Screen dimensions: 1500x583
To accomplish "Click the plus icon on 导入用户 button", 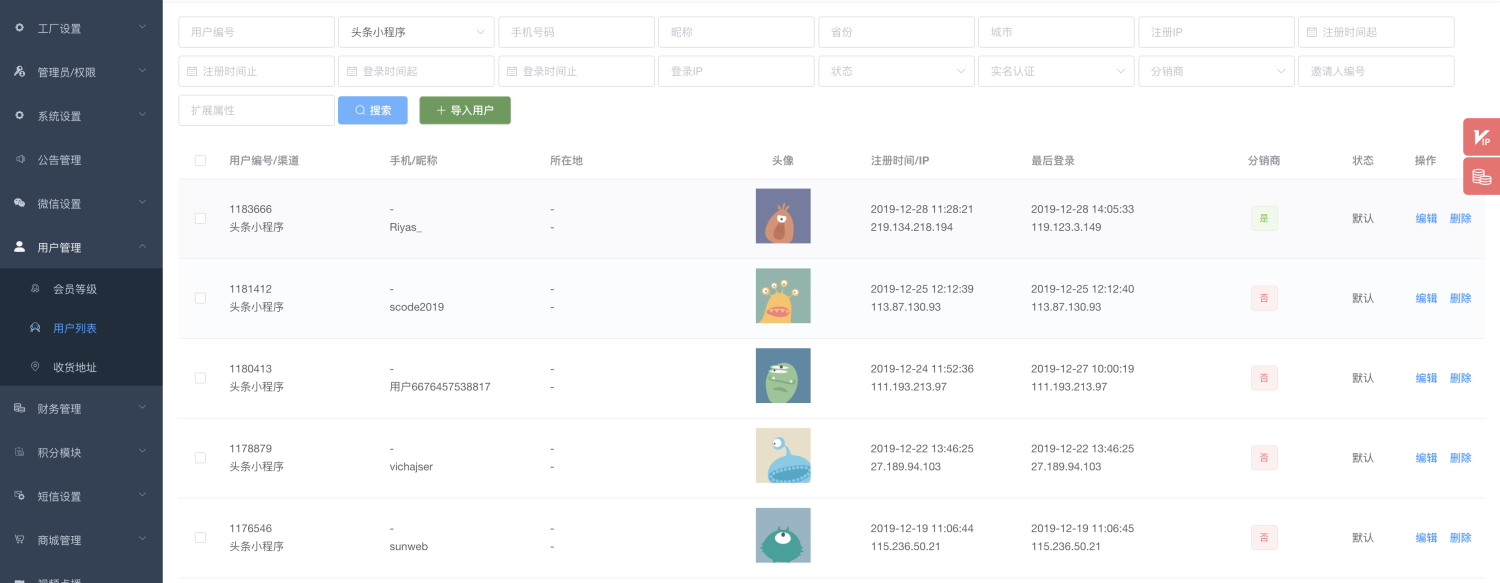I will (x=441, y=110).
